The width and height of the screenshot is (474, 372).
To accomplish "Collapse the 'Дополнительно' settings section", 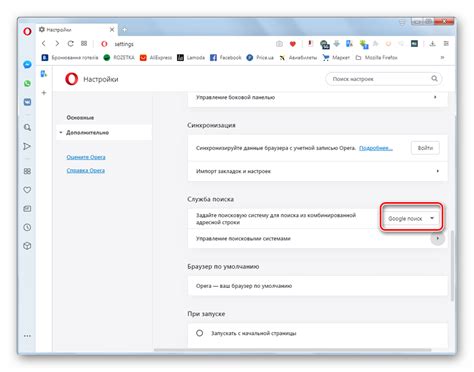I will pos(104,132).
